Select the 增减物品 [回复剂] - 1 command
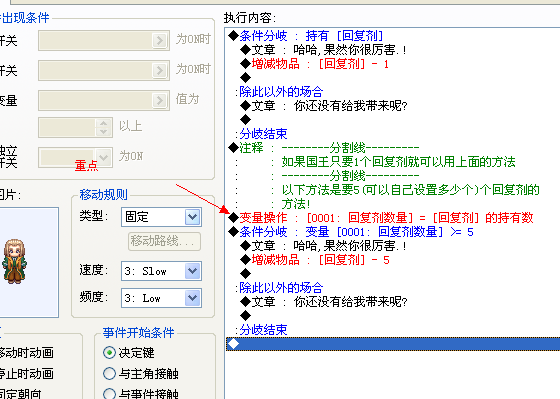Image resolution: width=560 pixels, height=399 pixels. 315,64
